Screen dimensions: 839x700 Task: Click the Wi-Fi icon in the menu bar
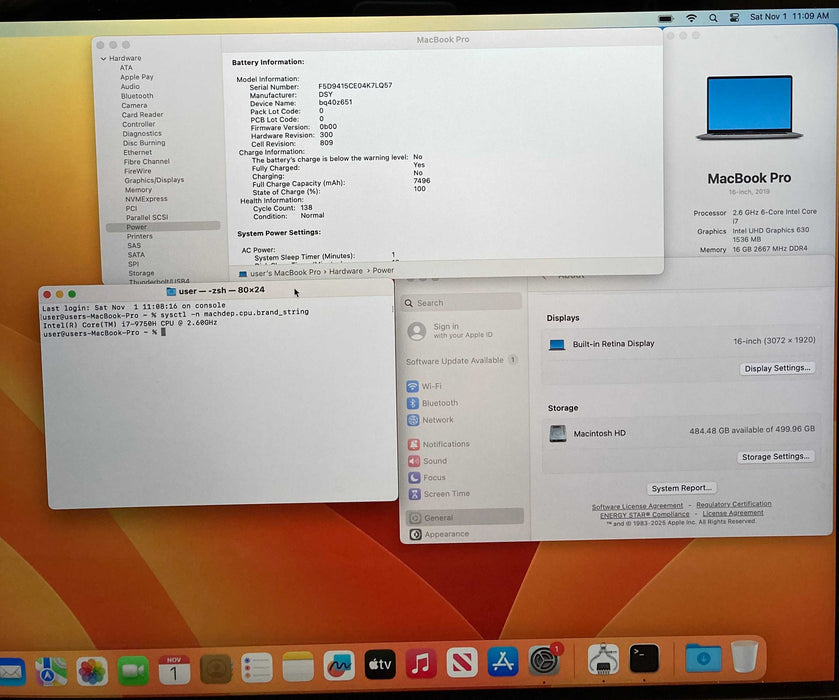tap(691, 17)
